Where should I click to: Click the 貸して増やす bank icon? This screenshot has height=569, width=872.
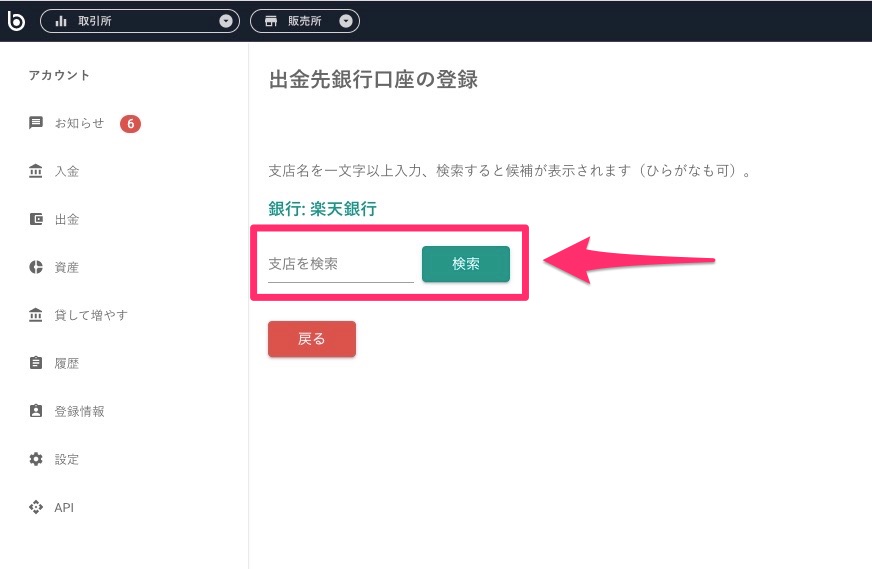(36, 315)
